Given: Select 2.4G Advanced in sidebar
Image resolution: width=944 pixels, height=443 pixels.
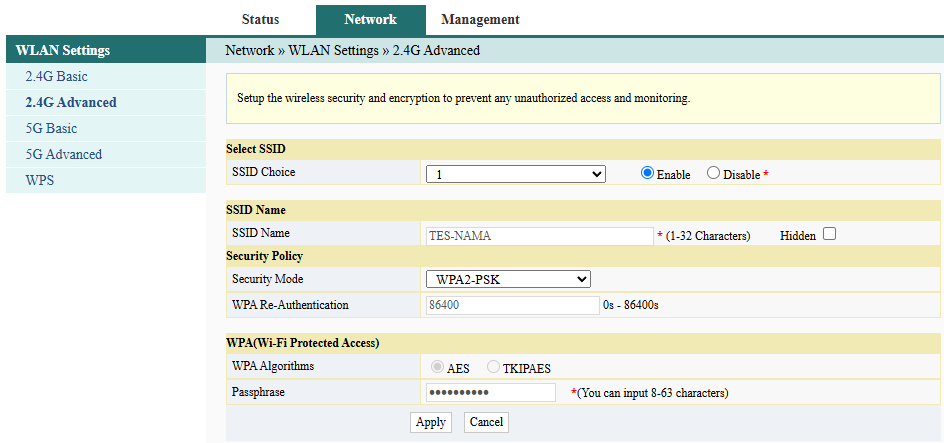Looking at the screenshot, I should 71,103.
